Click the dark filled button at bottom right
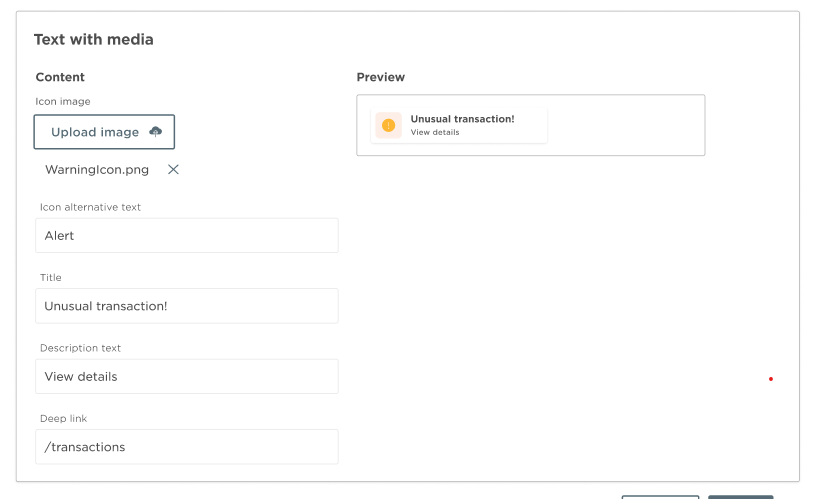The image size is (817, 499). (x=740, y=496)
